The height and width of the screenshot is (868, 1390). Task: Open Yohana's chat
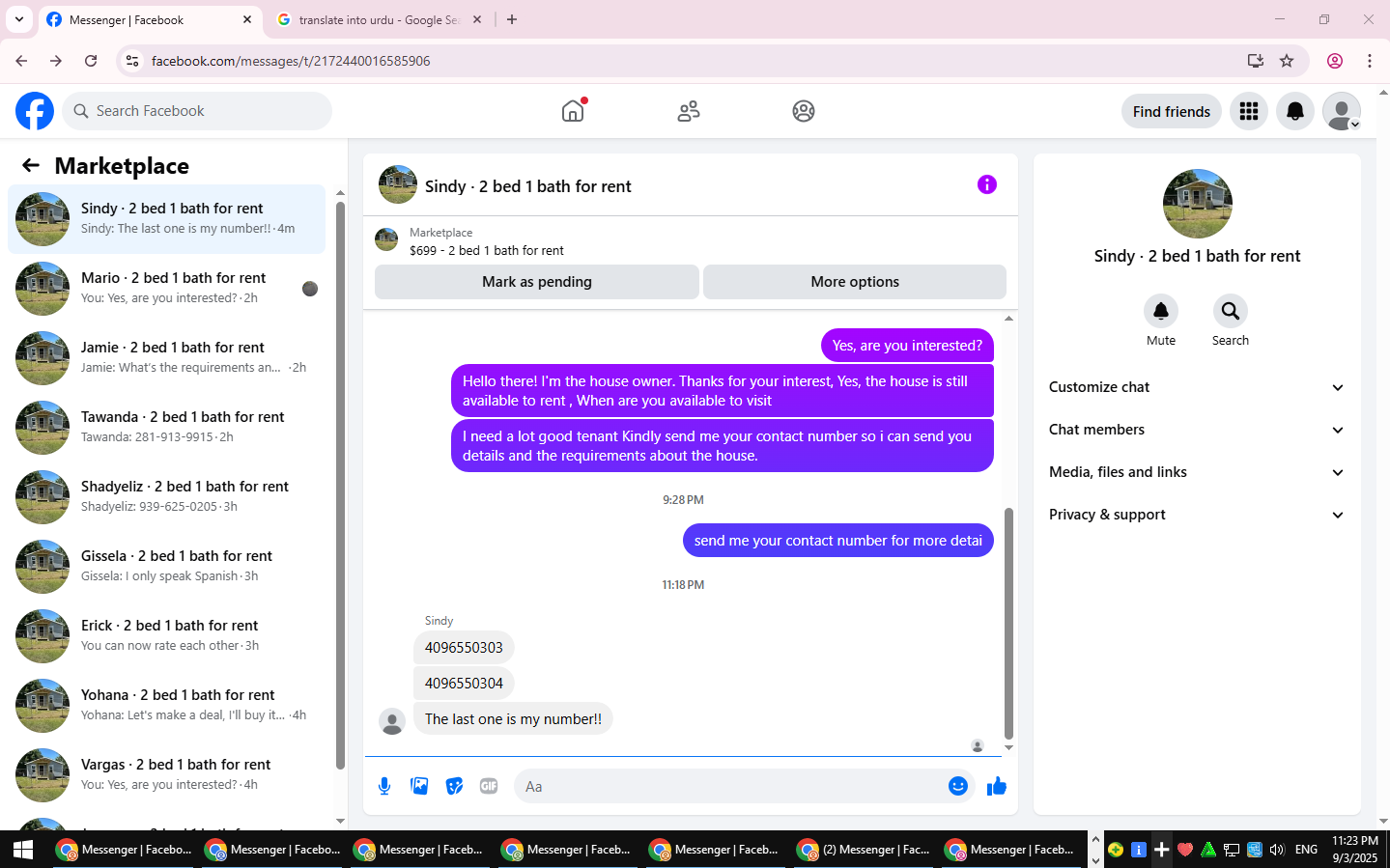pyautogui.click(x=166, y=706)
